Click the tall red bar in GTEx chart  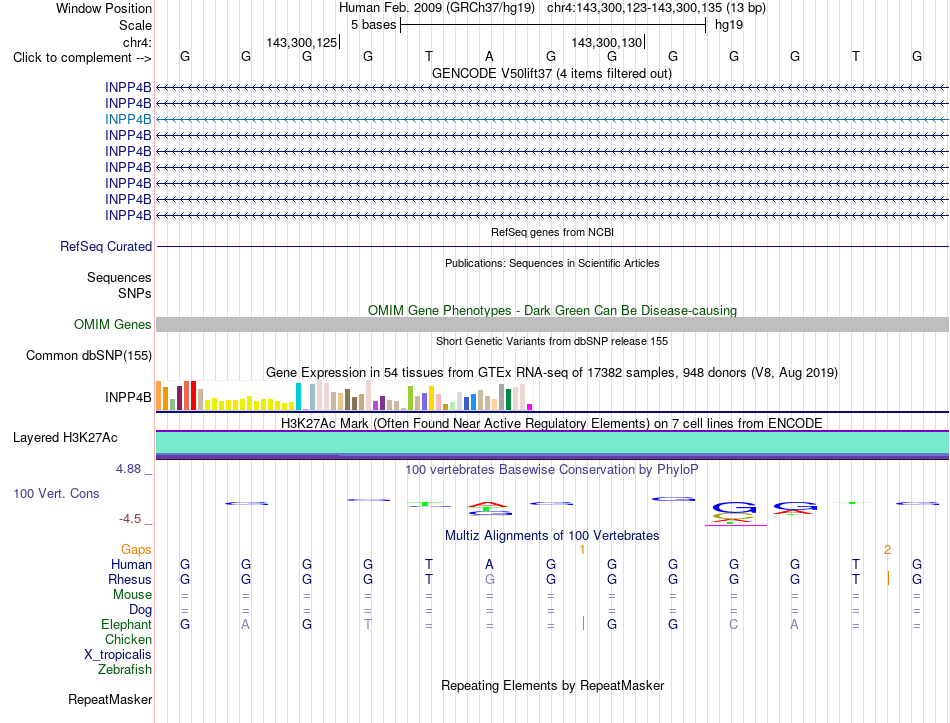click(x=193, y=396)
